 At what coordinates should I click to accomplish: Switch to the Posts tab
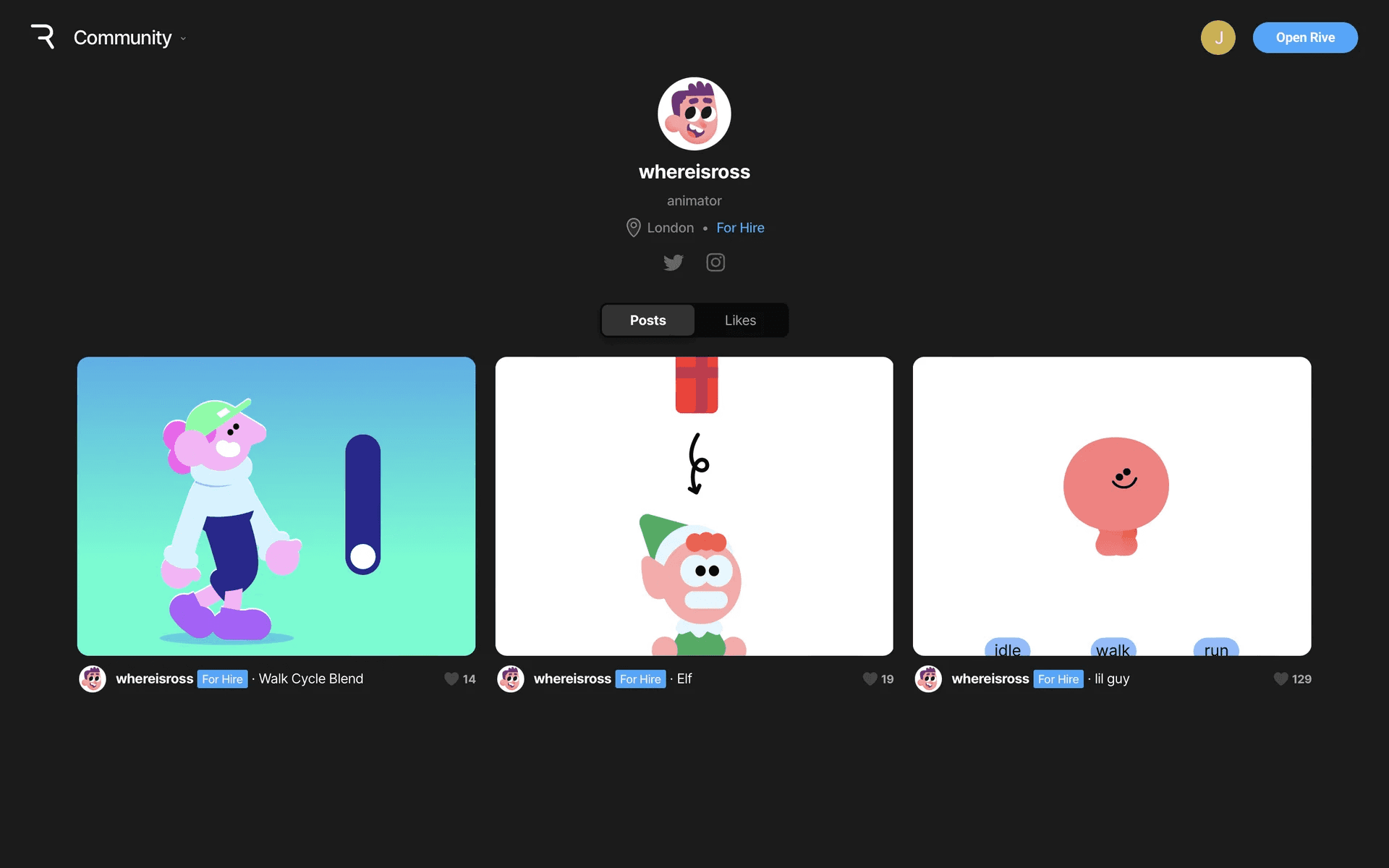647,320
